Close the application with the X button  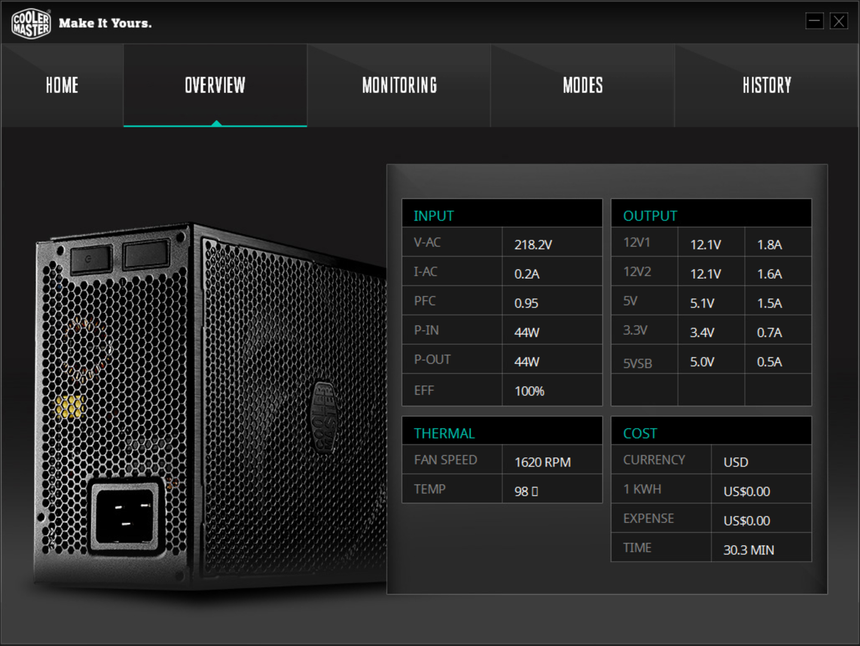(x=838, y=21)
